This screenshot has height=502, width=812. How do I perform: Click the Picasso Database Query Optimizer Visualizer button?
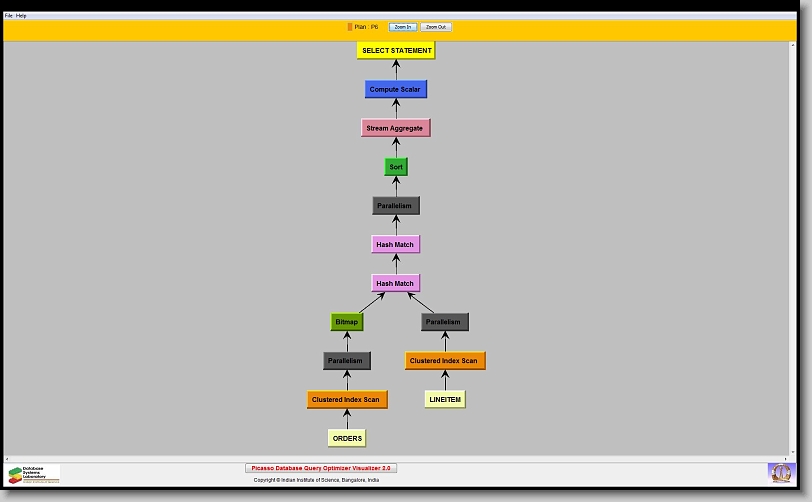point(321,468)
